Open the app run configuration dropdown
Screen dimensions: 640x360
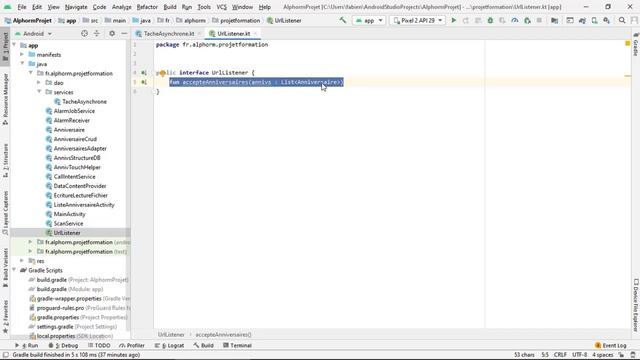(369, 20)
